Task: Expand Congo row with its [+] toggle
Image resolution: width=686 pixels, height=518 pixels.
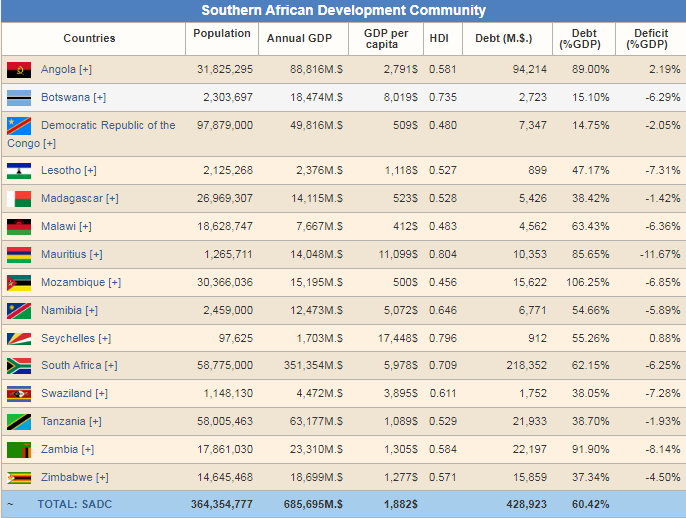Action: (49, 144)
